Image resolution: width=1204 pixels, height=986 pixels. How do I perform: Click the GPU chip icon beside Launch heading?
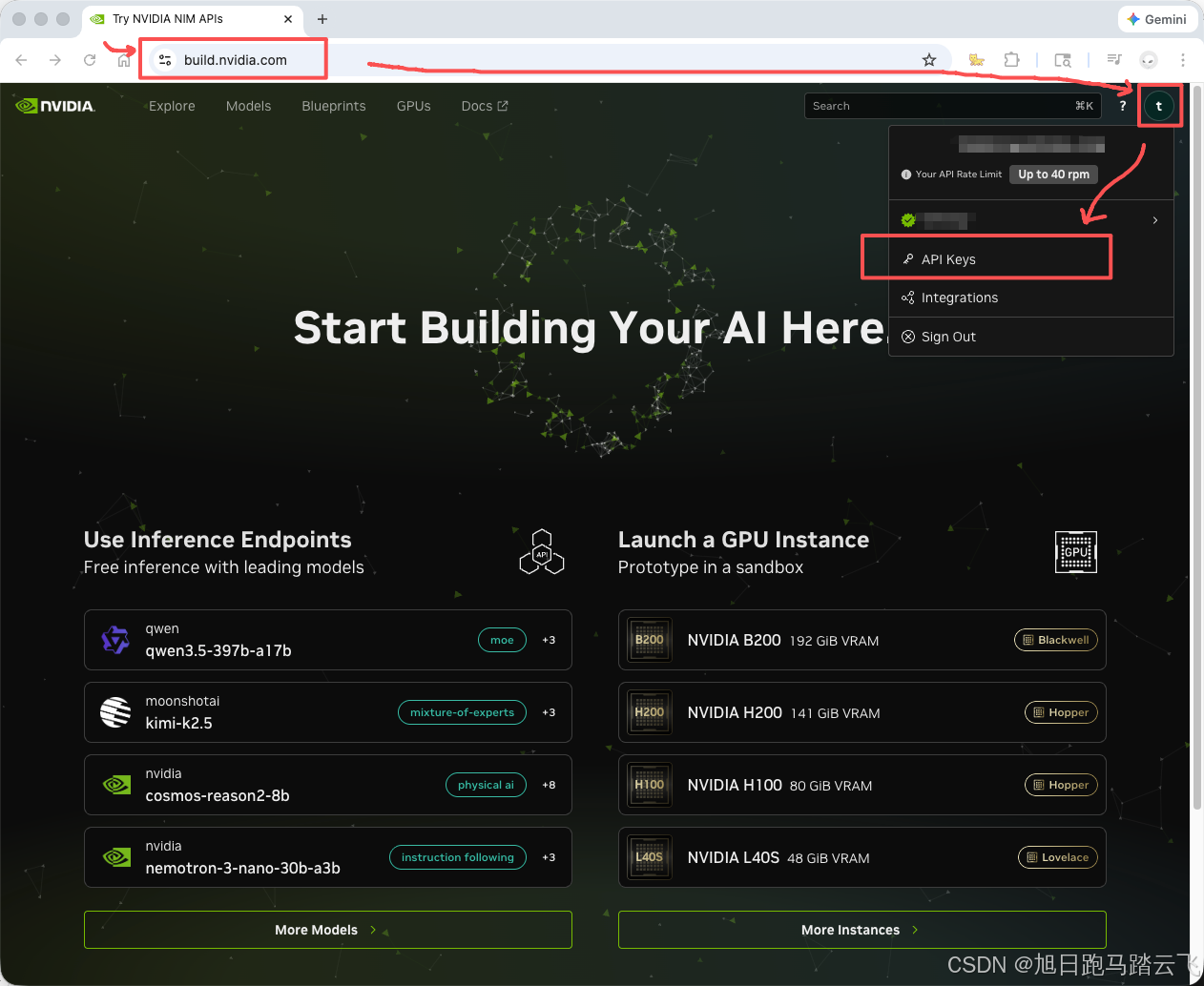pyautogui.click(x=1076, y=552)
